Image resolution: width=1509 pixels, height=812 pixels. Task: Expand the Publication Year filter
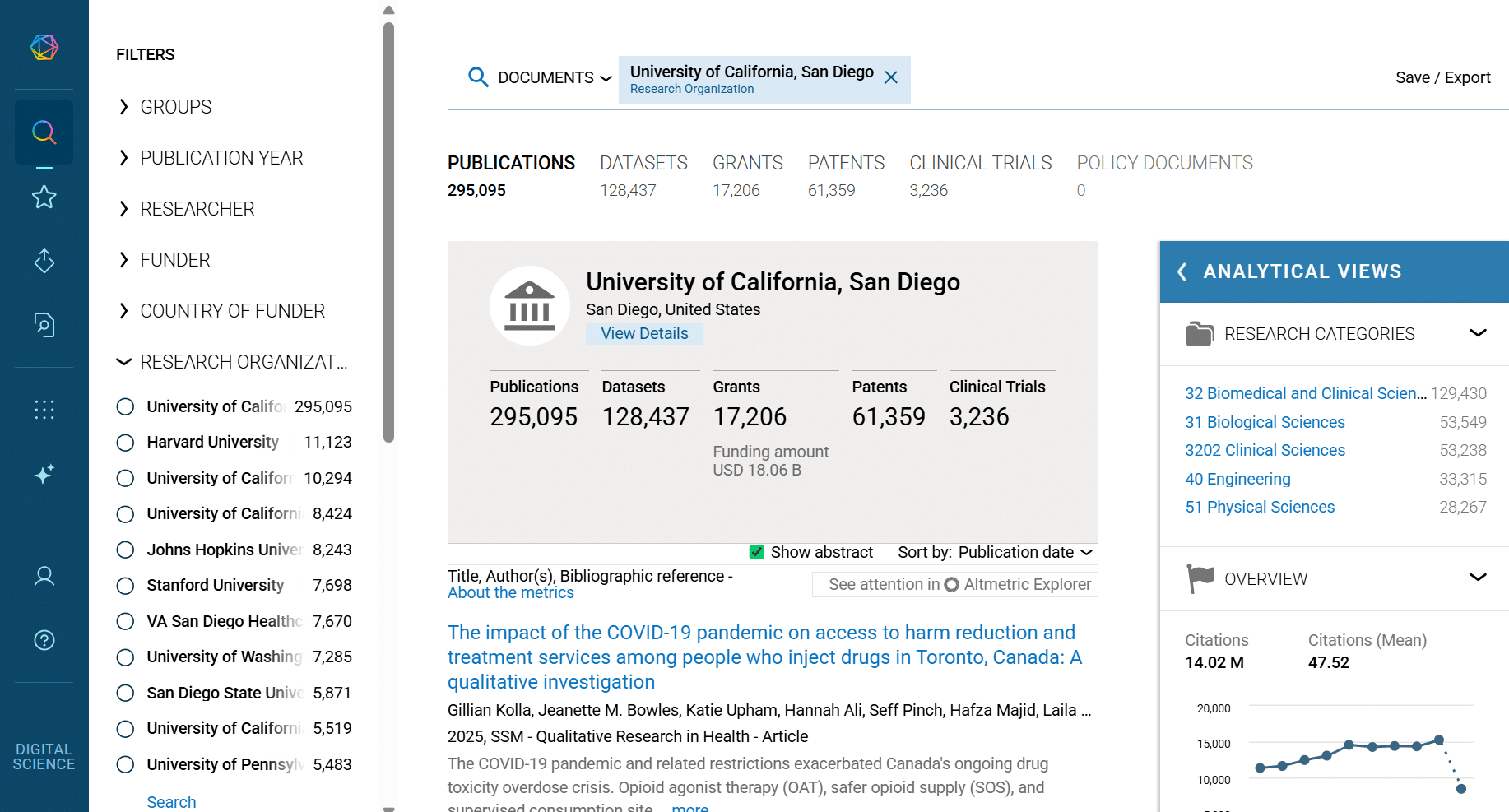coord(221,158)
